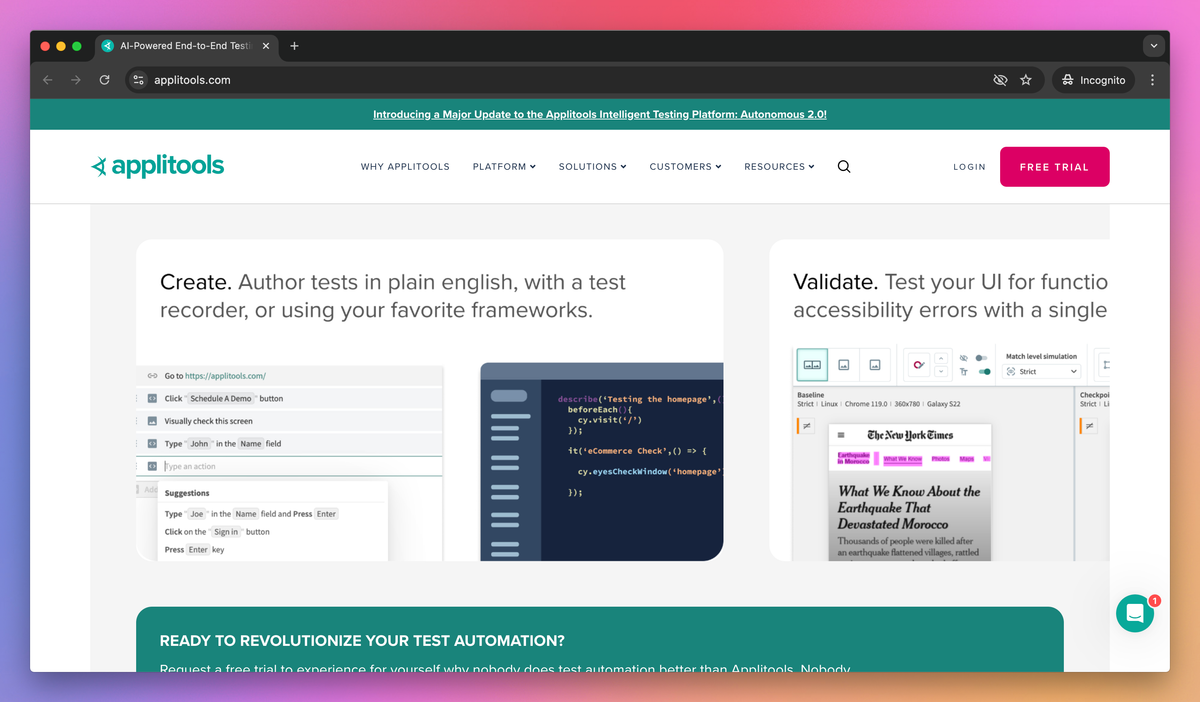Open the Chrome three-dot menu
Viewport: 1200px width, 702px height.
click(x=1153, y=80)
